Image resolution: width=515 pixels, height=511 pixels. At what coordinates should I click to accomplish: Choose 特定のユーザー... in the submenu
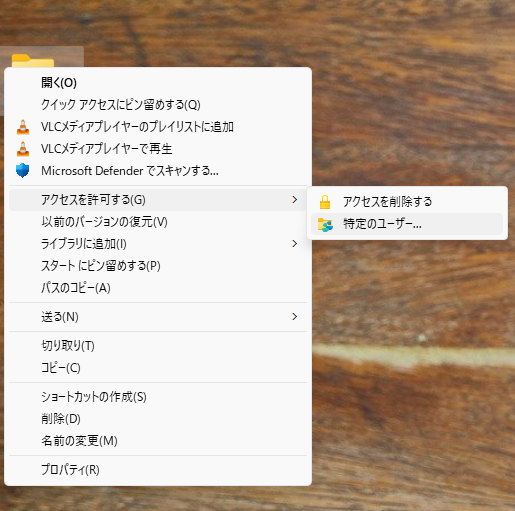(x=407, y=224)
